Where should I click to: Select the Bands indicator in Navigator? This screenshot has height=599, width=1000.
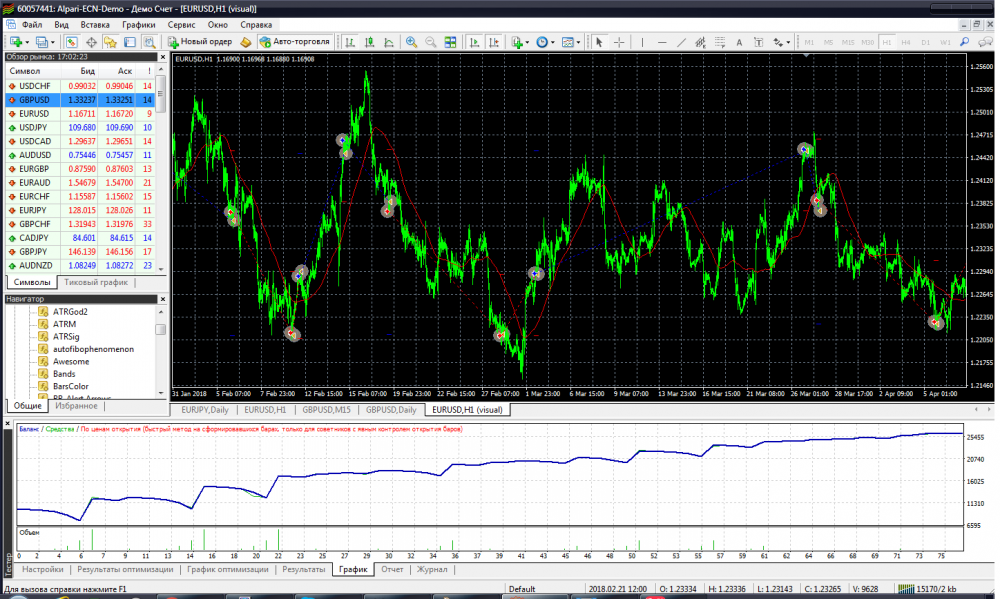pos(64,373)
